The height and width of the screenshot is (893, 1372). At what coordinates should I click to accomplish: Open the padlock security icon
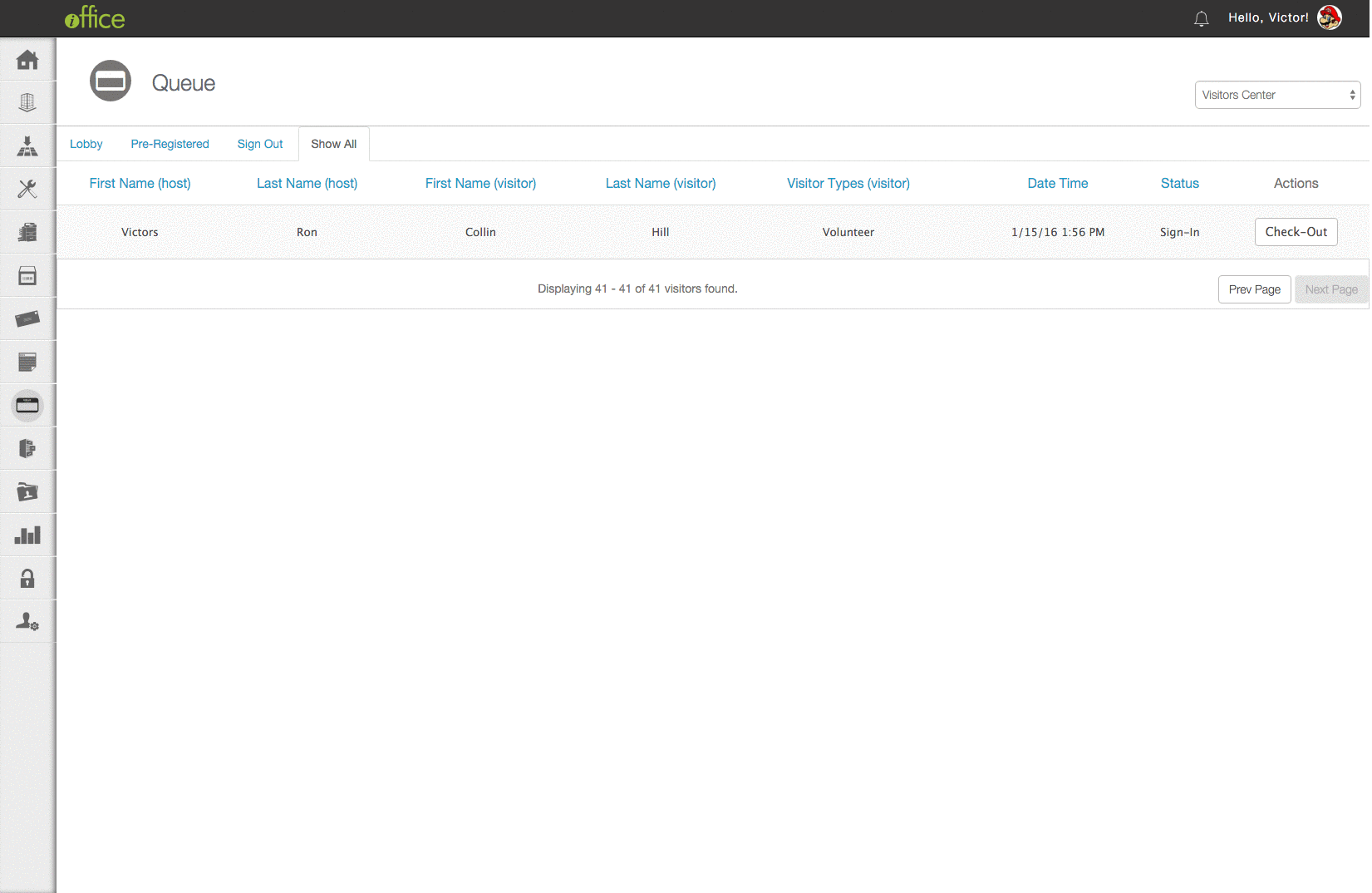(x=27, y=579)
